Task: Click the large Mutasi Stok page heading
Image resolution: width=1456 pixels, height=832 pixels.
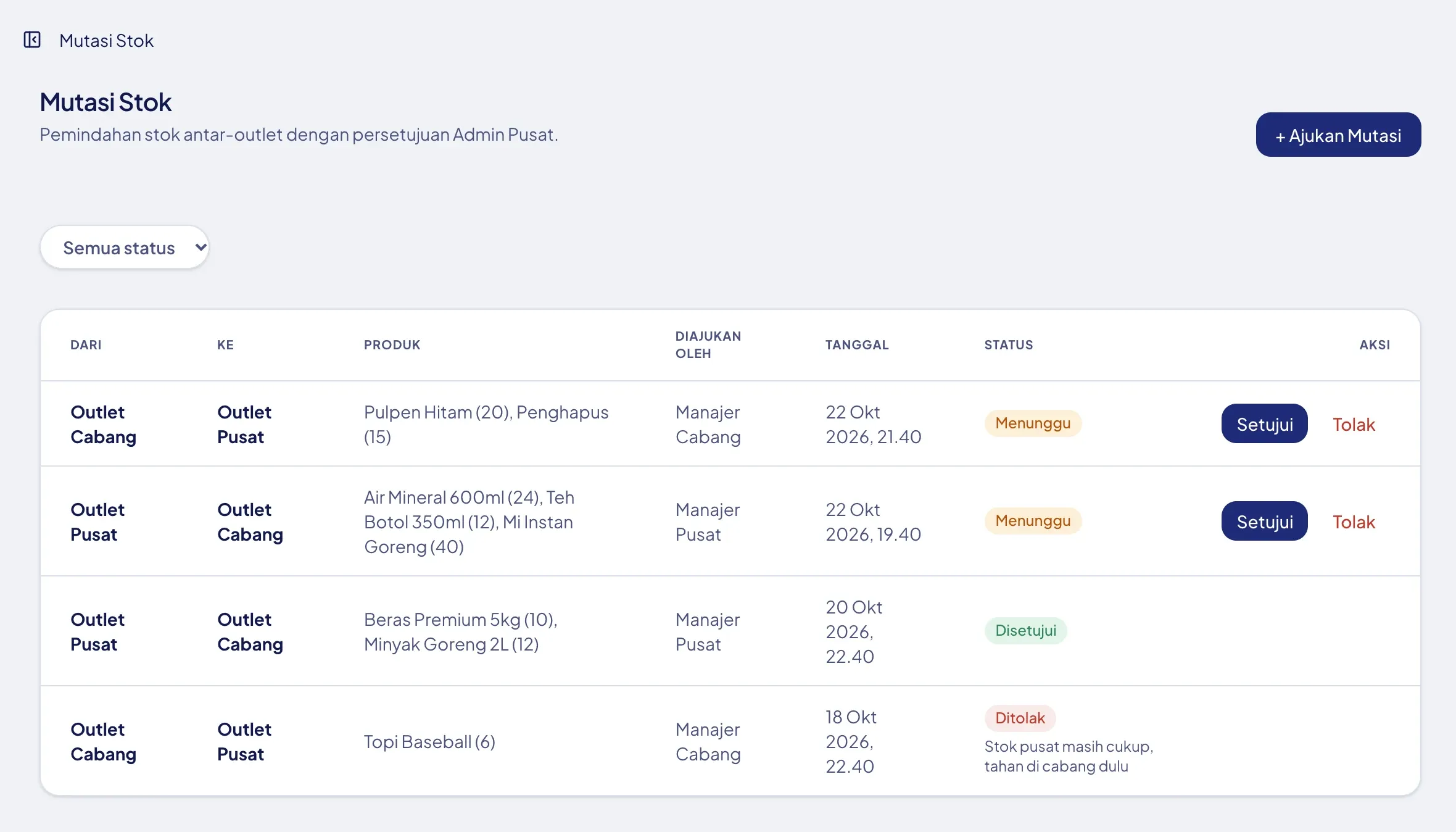Action: pyautogui.click(x=105, y=102)
